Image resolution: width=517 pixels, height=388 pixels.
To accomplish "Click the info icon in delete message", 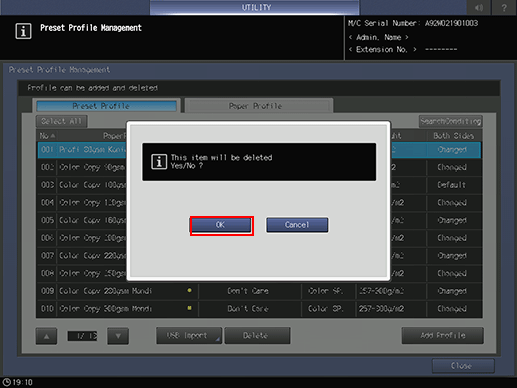I will (159, 162).
